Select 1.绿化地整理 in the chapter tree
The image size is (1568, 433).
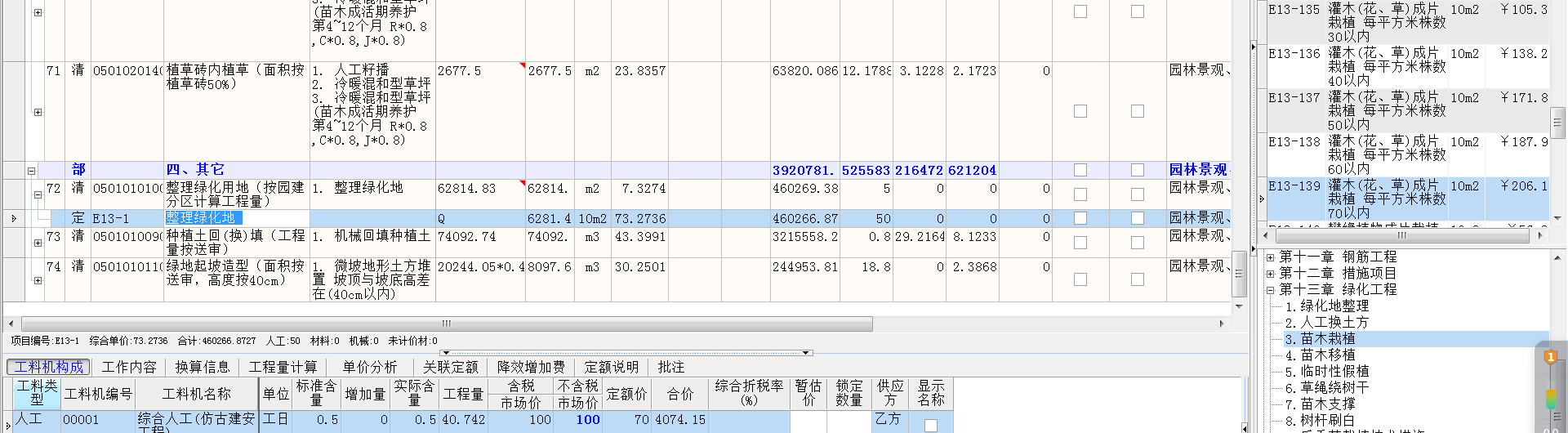pyautogui.click(x=1327, y=306)
